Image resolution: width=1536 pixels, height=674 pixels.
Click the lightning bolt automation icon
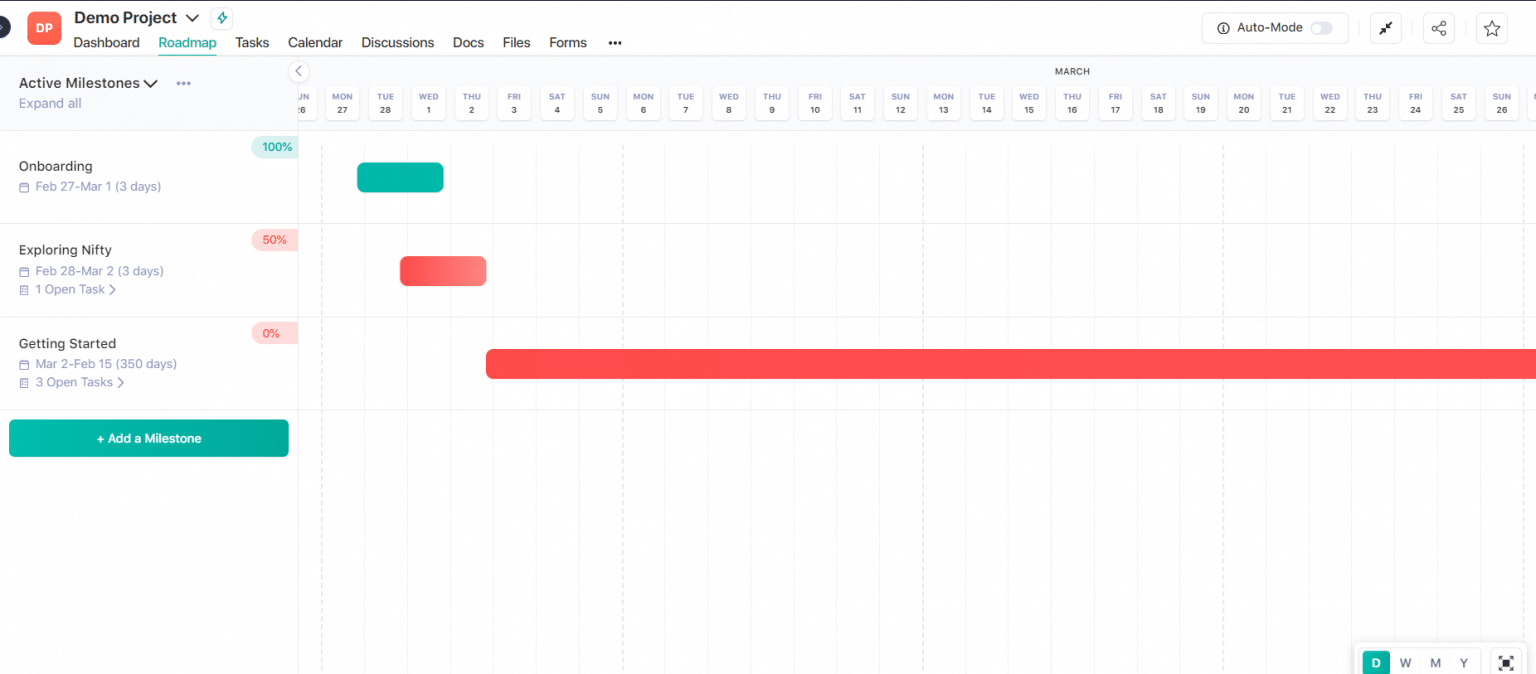pos(222,18)
